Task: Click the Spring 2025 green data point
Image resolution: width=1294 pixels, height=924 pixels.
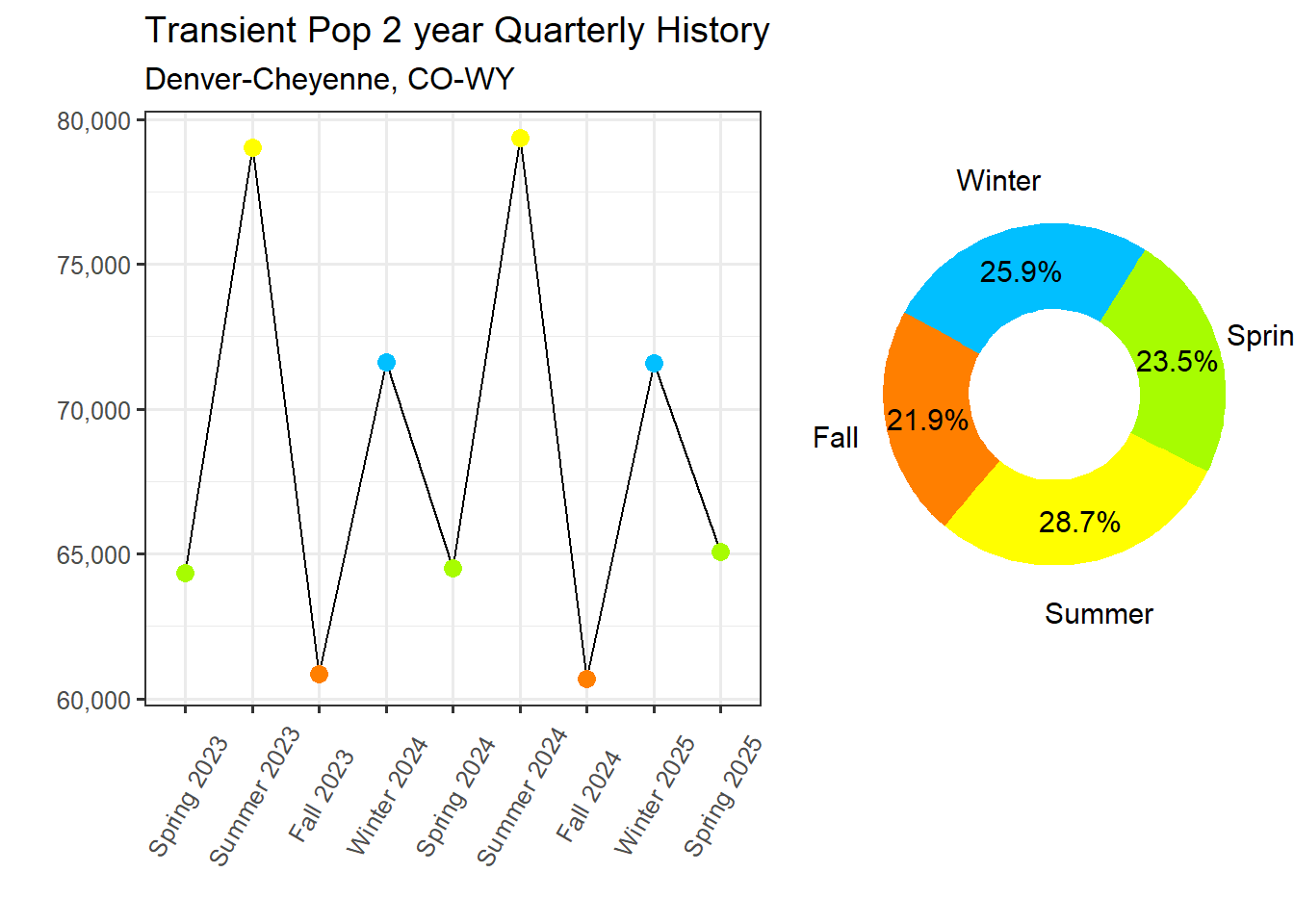Action: click(720, 552)
